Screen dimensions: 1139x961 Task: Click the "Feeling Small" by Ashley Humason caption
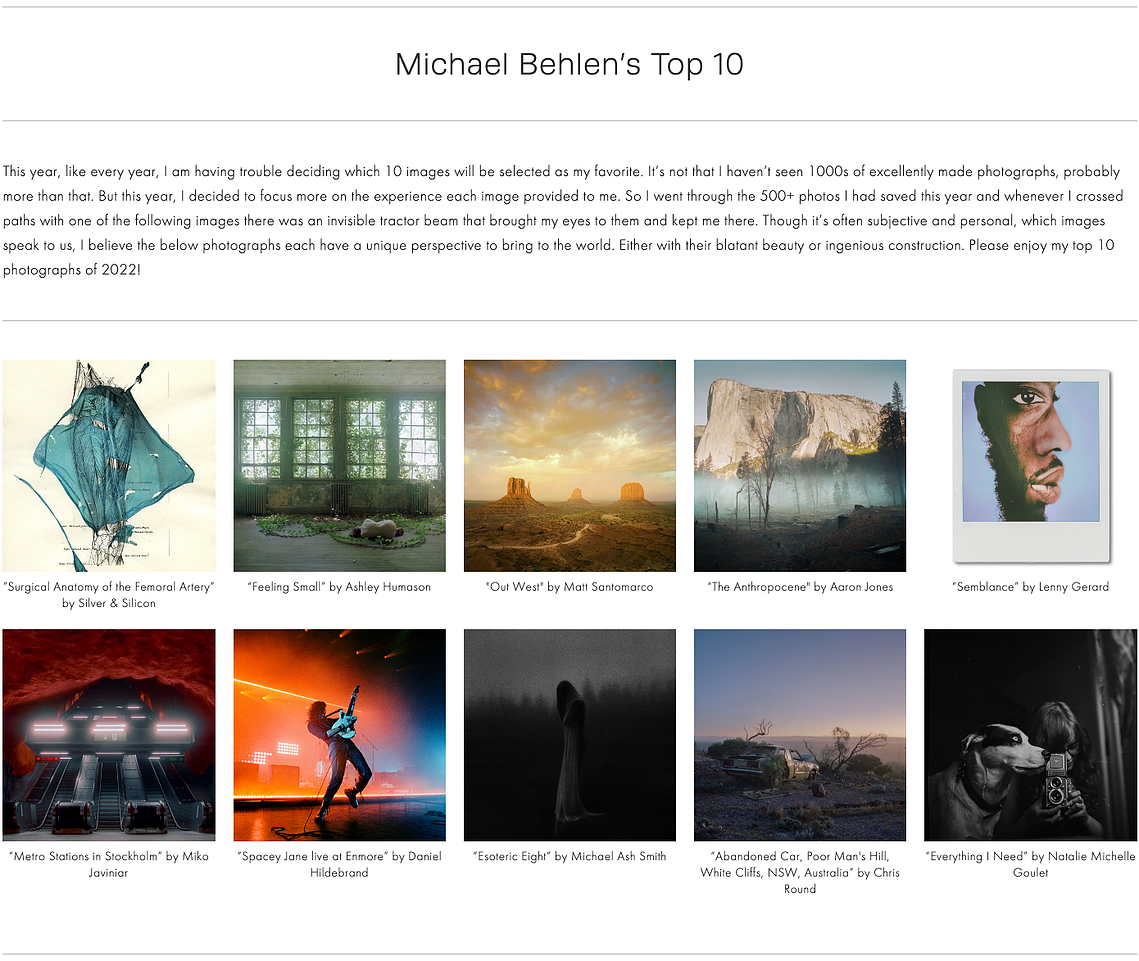pos(339,587)
